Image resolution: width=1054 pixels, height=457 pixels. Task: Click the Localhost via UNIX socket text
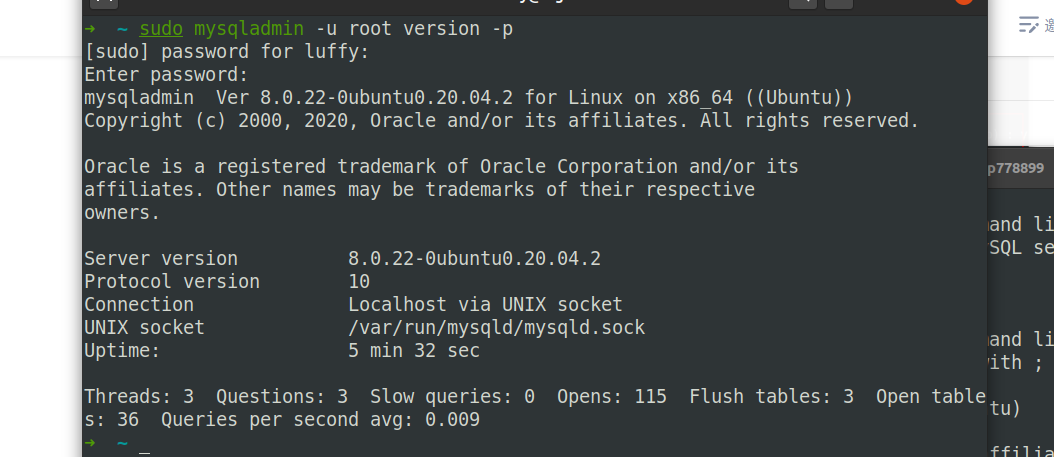pos(485,305)
